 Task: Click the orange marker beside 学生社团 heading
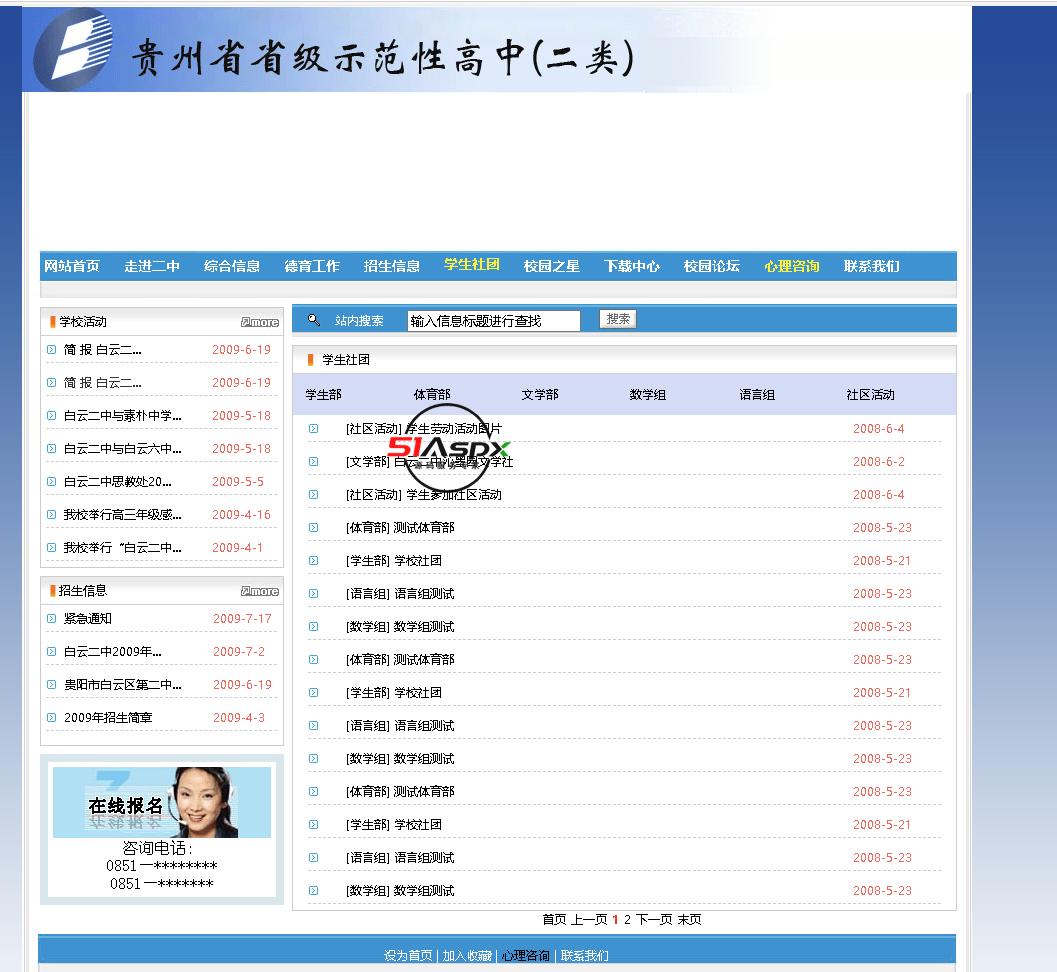point(311,360)
